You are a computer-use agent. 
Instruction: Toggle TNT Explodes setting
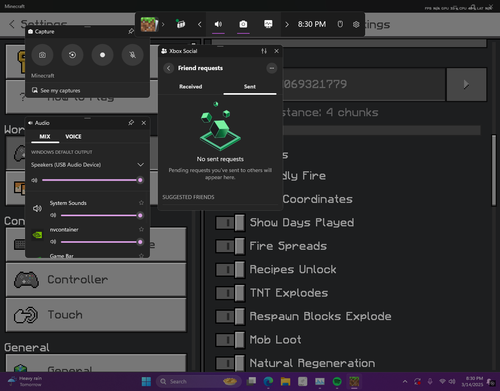coord(230,293)
